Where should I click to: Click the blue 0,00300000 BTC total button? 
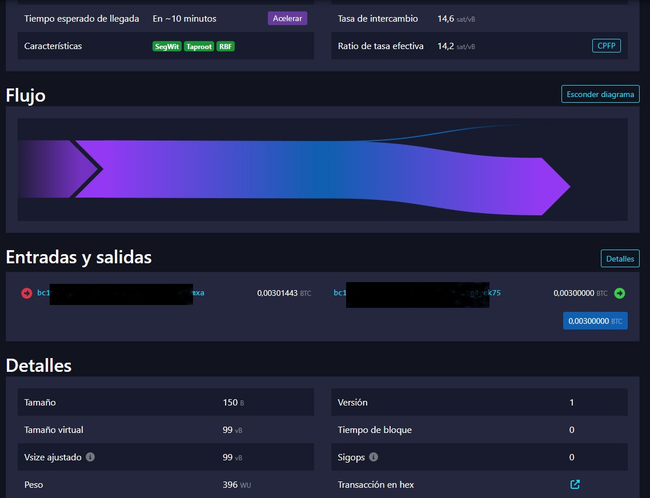(x=595, y=321)
